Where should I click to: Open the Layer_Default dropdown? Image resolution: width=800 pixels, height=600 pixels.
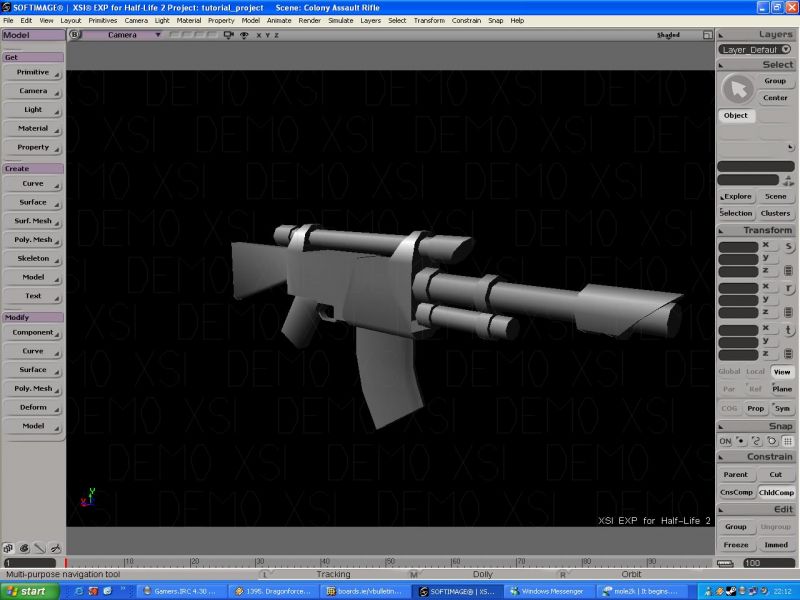coord(756,49)
